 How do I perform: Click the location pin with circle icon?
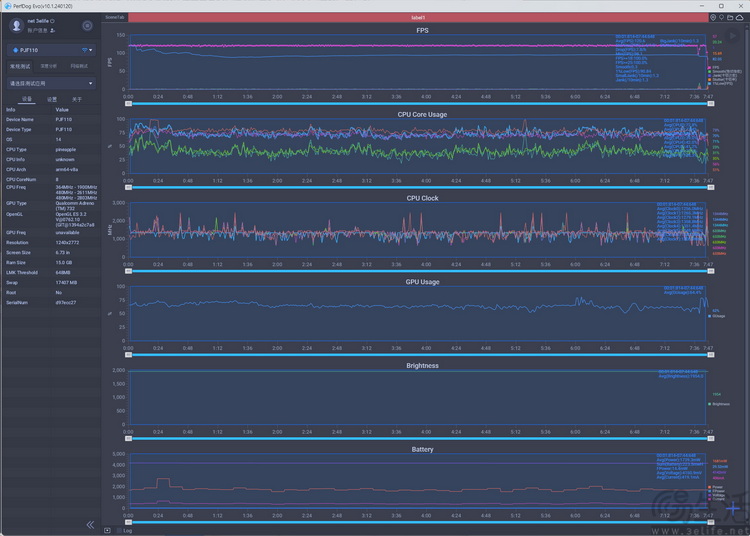tap(713, 17)
